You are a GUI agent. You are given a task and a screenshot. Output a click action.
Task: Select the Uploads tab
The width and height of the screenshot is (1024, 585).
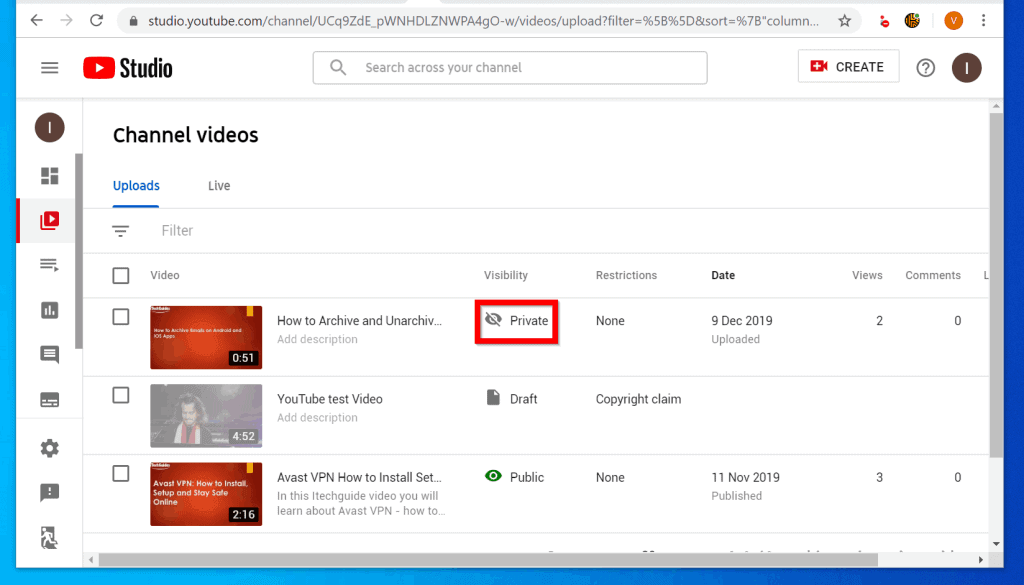tap(136, 186)
